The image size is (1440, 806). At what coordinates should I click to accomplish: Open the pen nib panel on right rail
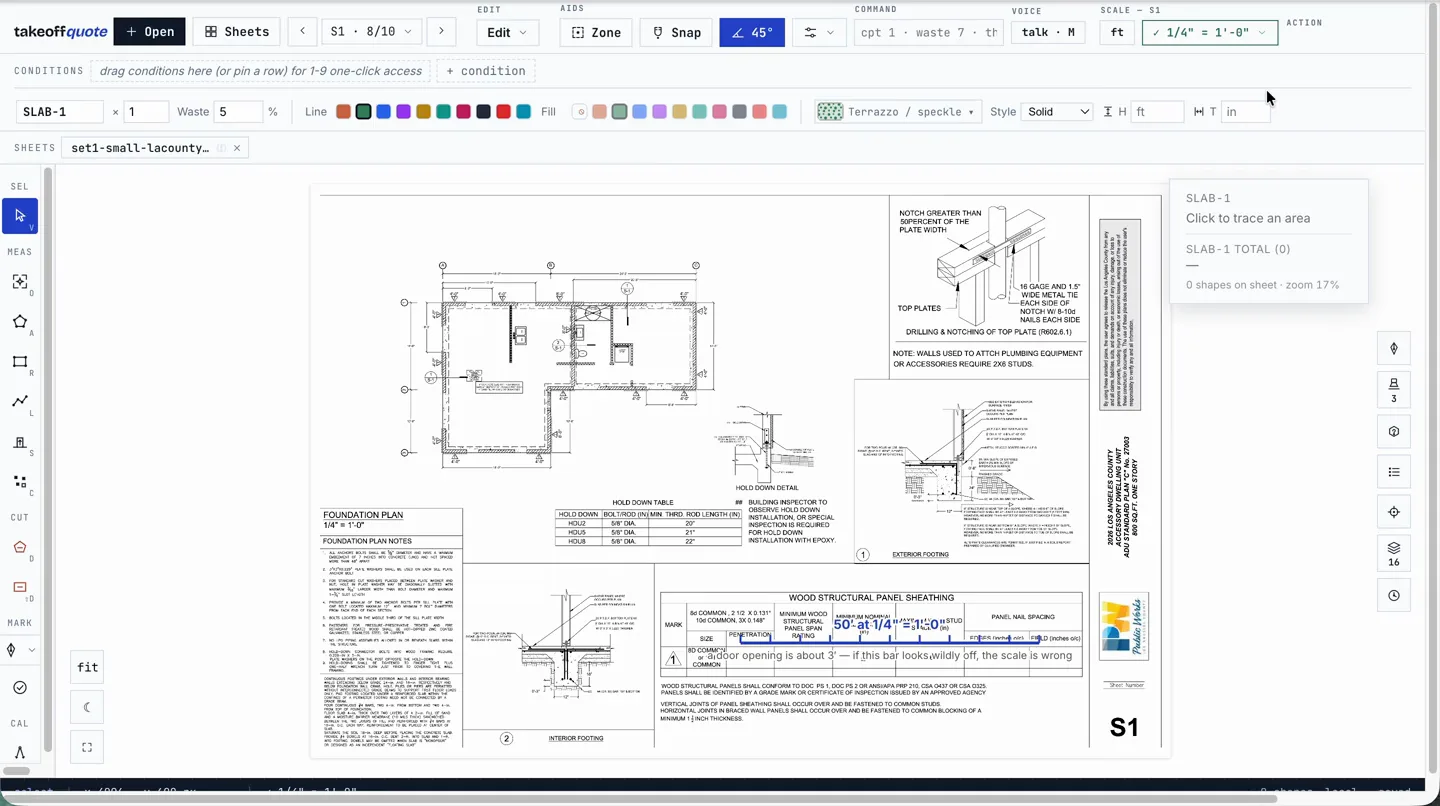coord(1394,349)
